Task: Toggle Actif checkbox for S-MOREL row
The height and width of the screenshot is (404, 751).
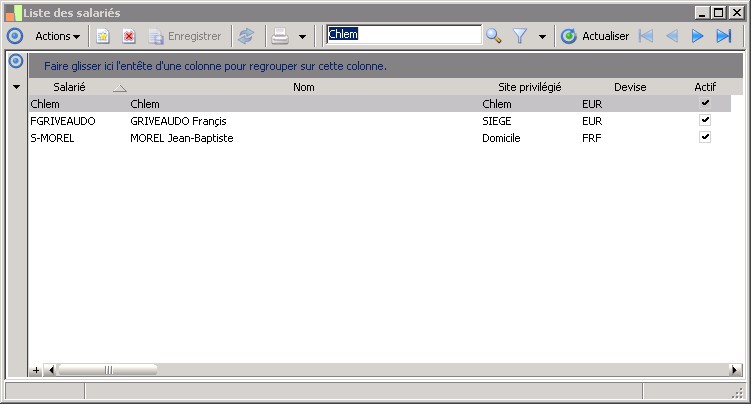Action: 705,137
